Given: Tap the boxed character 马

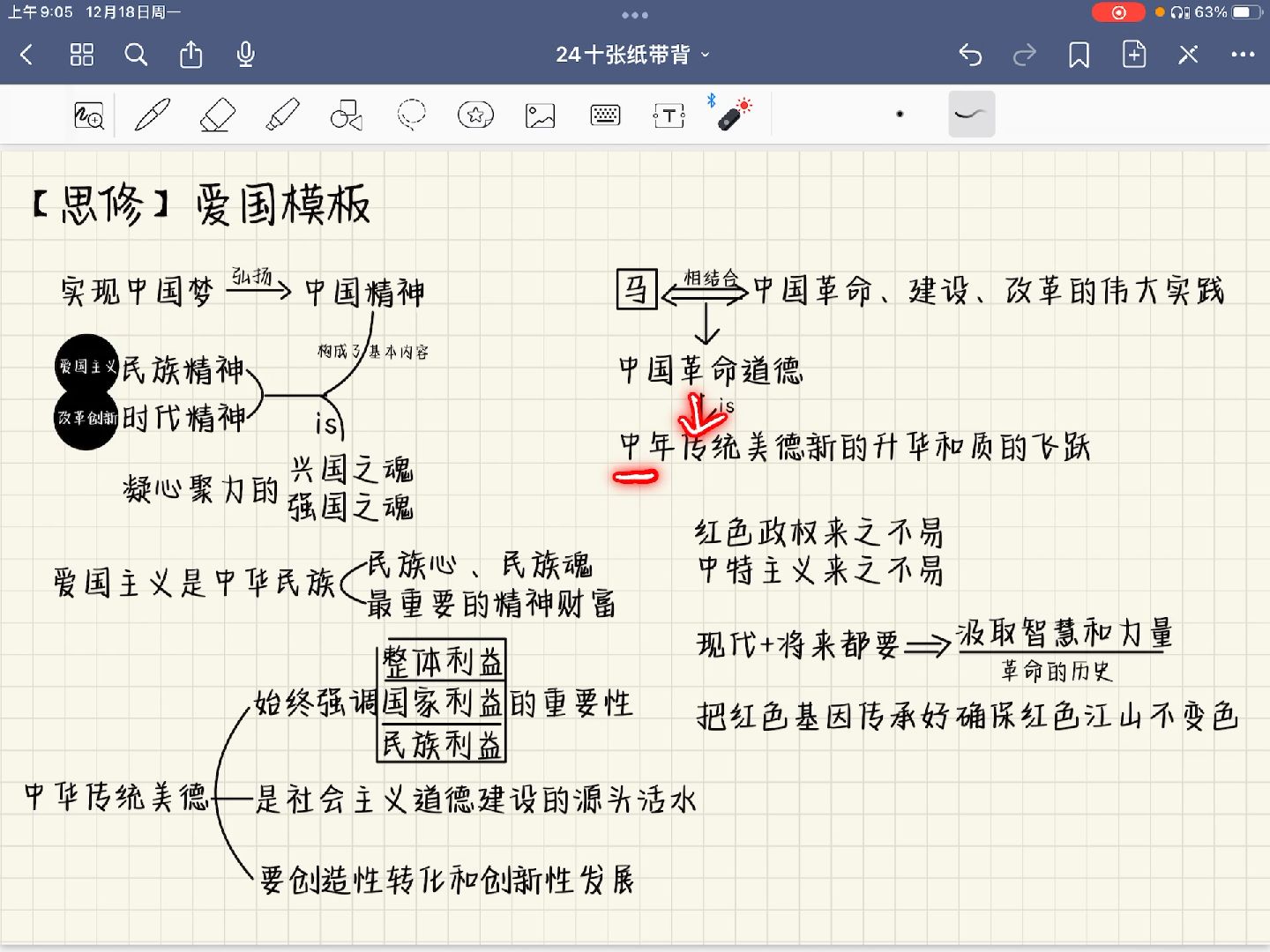Looking at the screenshot, I should pos(637,289).
